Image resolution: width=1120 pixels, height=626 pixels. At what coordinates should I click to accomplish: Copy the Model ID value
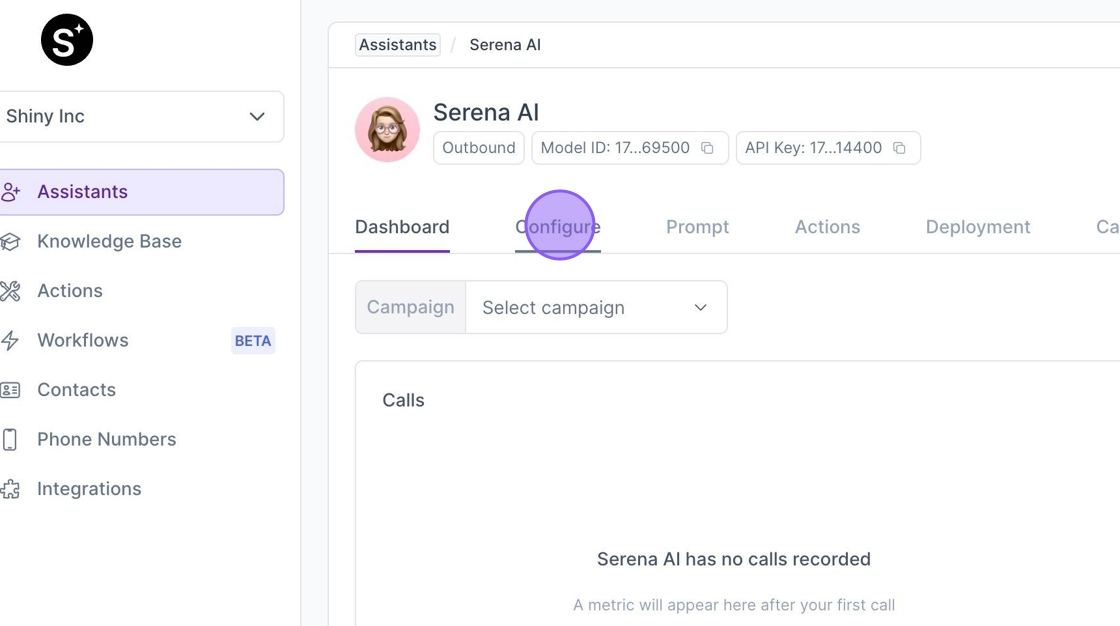click(x=707, y=148)
